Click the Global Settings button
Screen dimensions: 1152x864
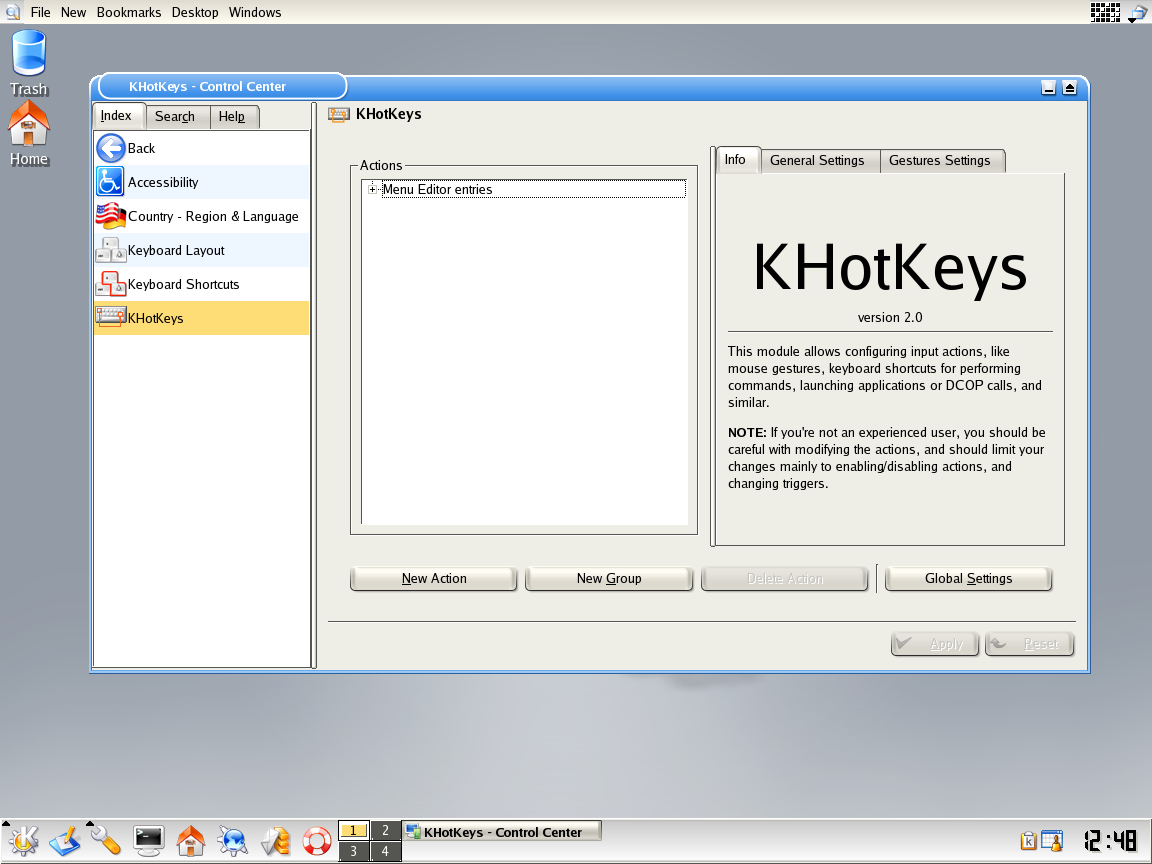tap(968, 579)
